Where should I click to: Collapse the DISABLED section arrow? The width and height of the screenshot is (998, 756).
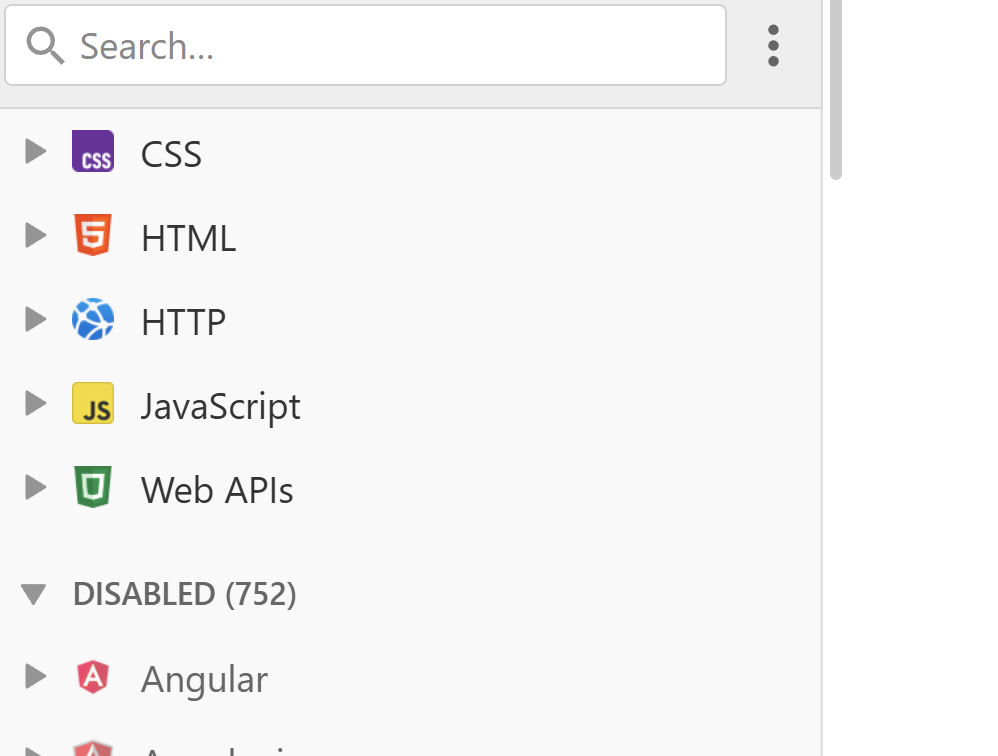click(x=33, y=594)
